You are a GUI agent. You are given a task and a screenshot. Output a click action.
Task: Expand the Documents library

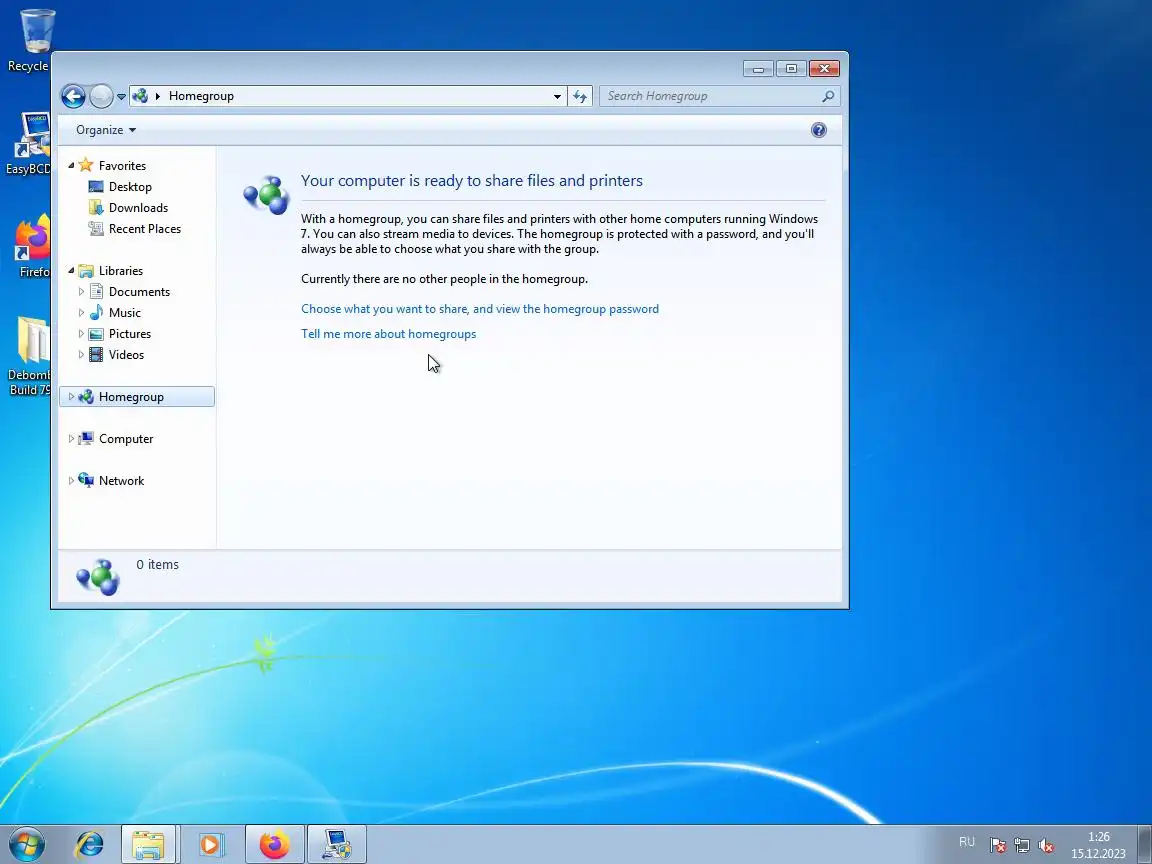(x=81, y=292)
